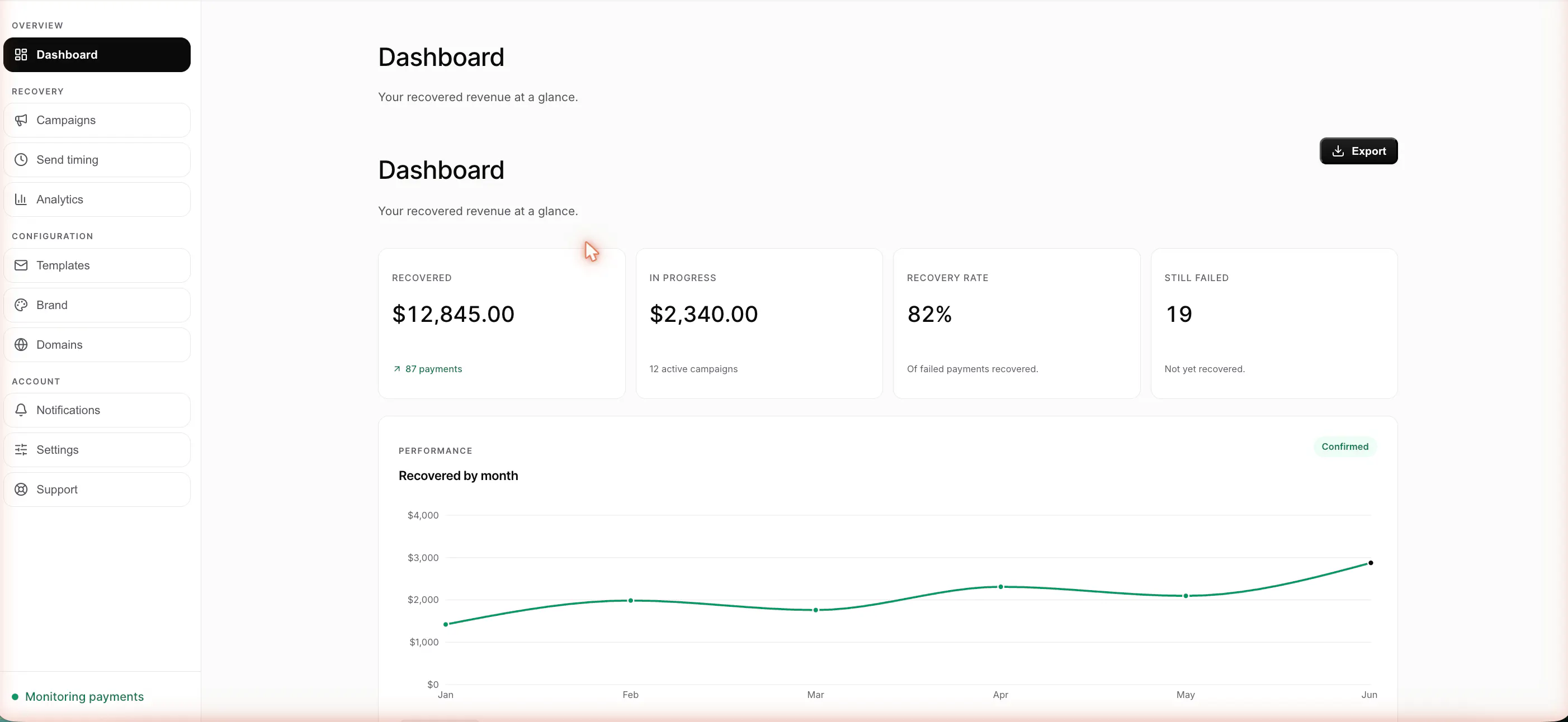Click the Apr data point on chart
This screenshot has width=1568, height=722.
click(x=1001, y=586)
